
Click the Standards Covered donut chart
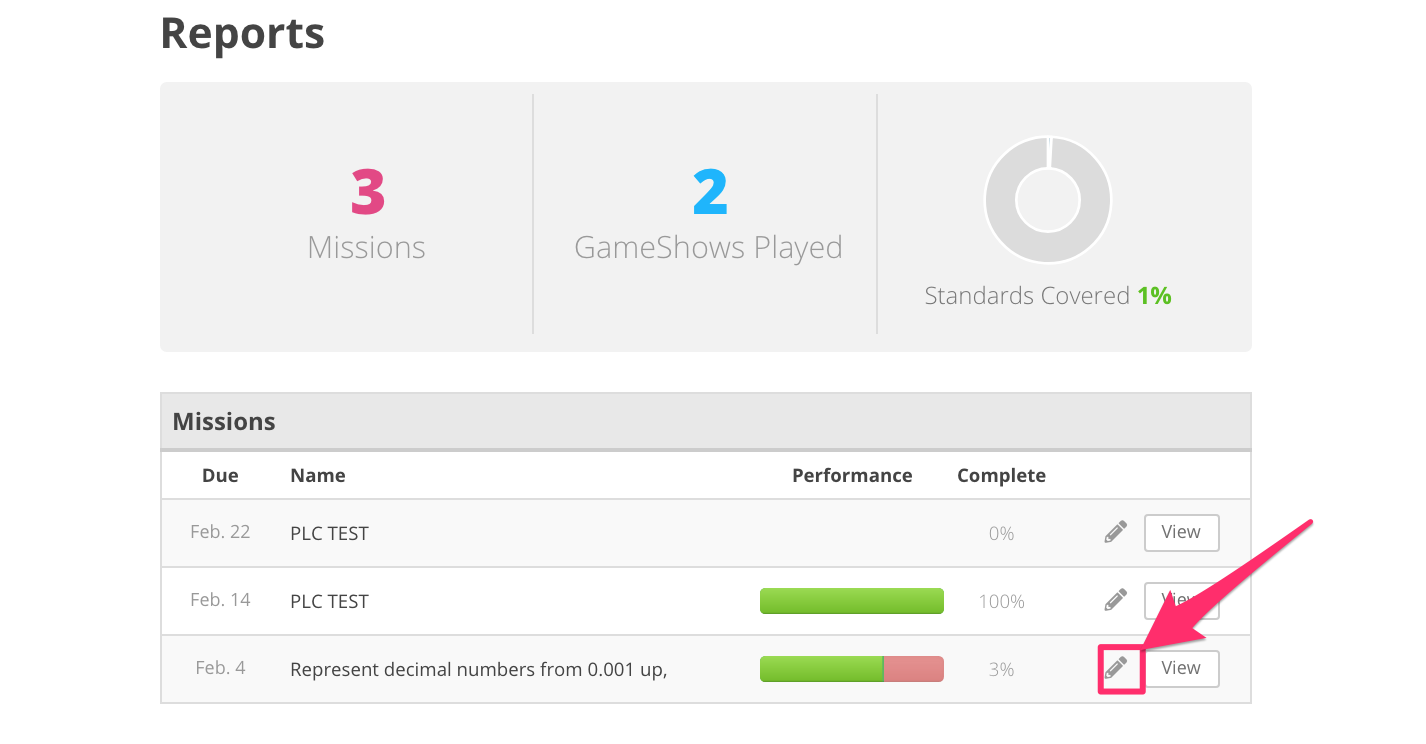[x=1048, y=199]
